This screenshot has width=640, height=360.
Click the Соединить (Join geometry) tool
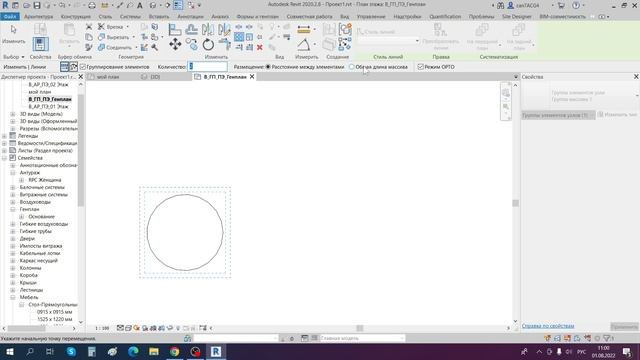tap(115, 48)
